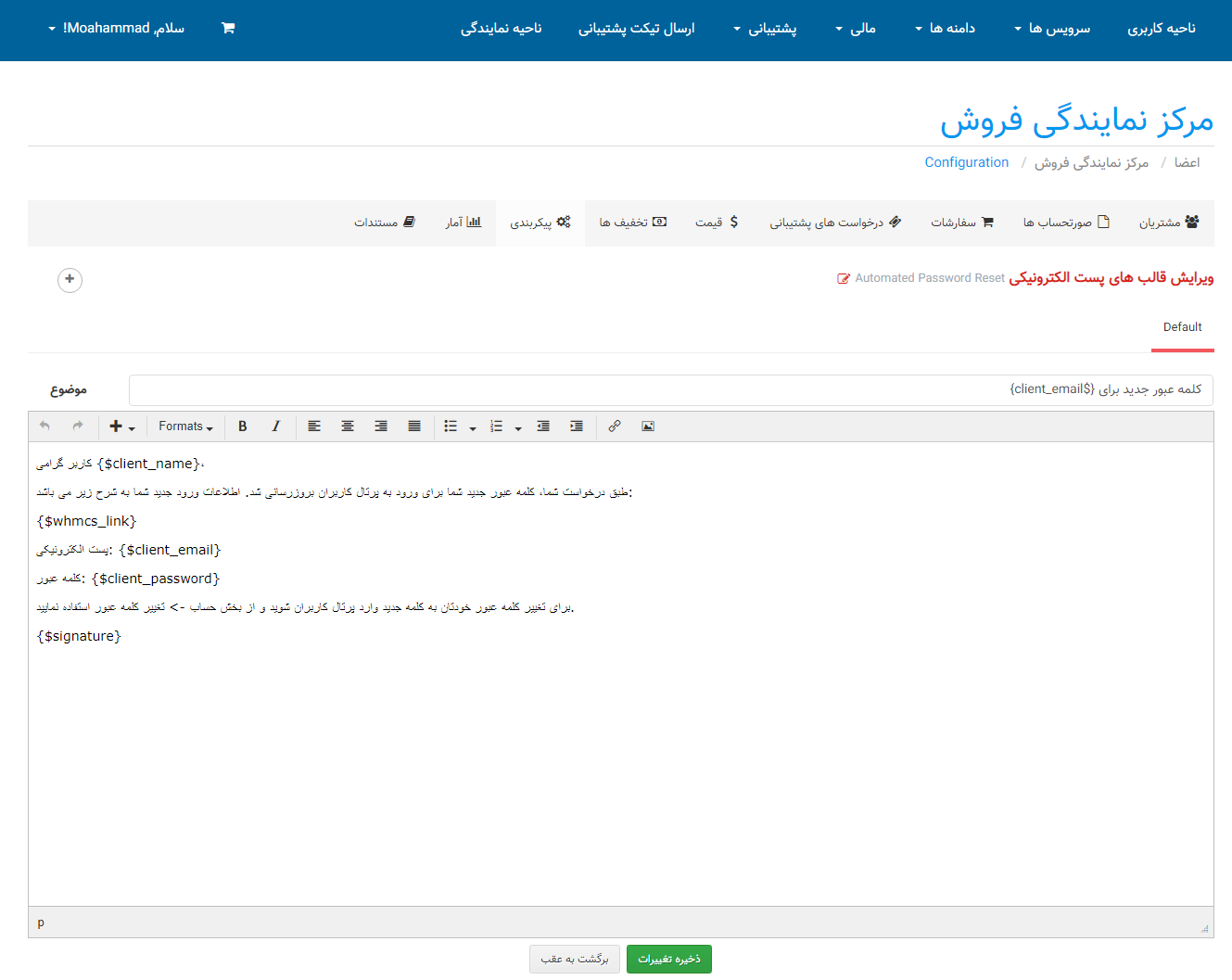The image size is (1232, 980).
Task: Expand the سرویس ها navigation menu
Action: click(1052, 29)
